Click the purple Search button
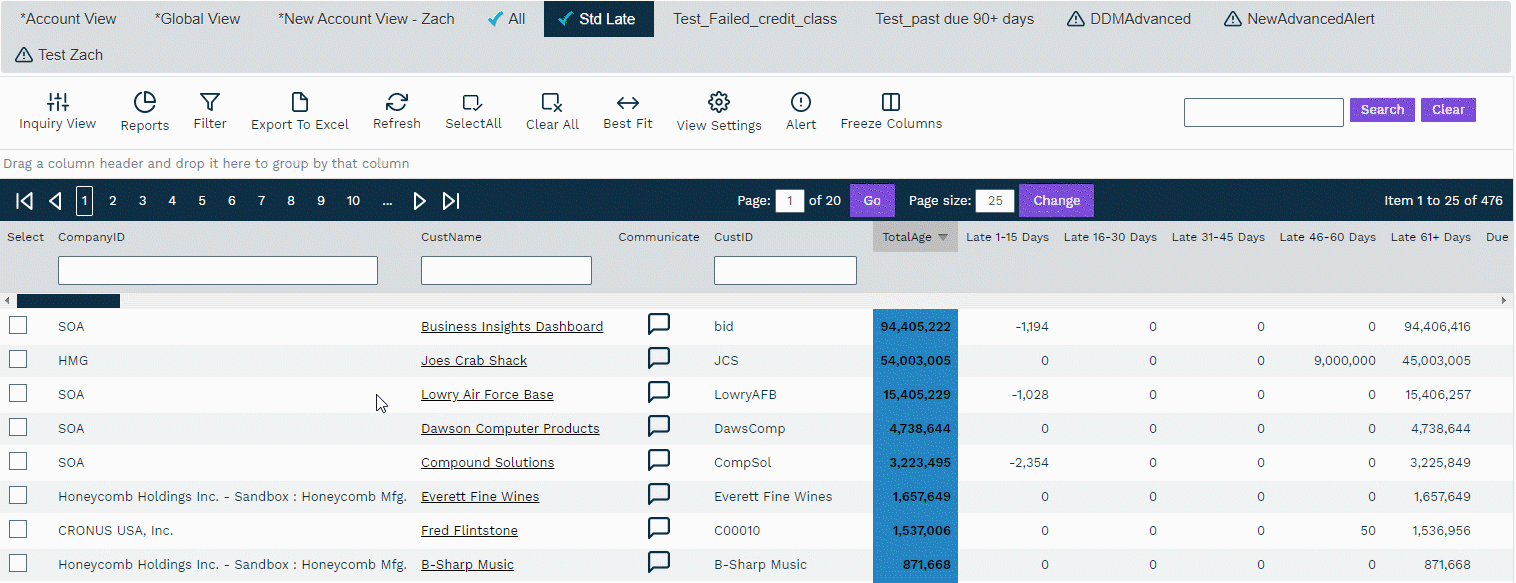Screen dimensions: 1516x583 1382,110
